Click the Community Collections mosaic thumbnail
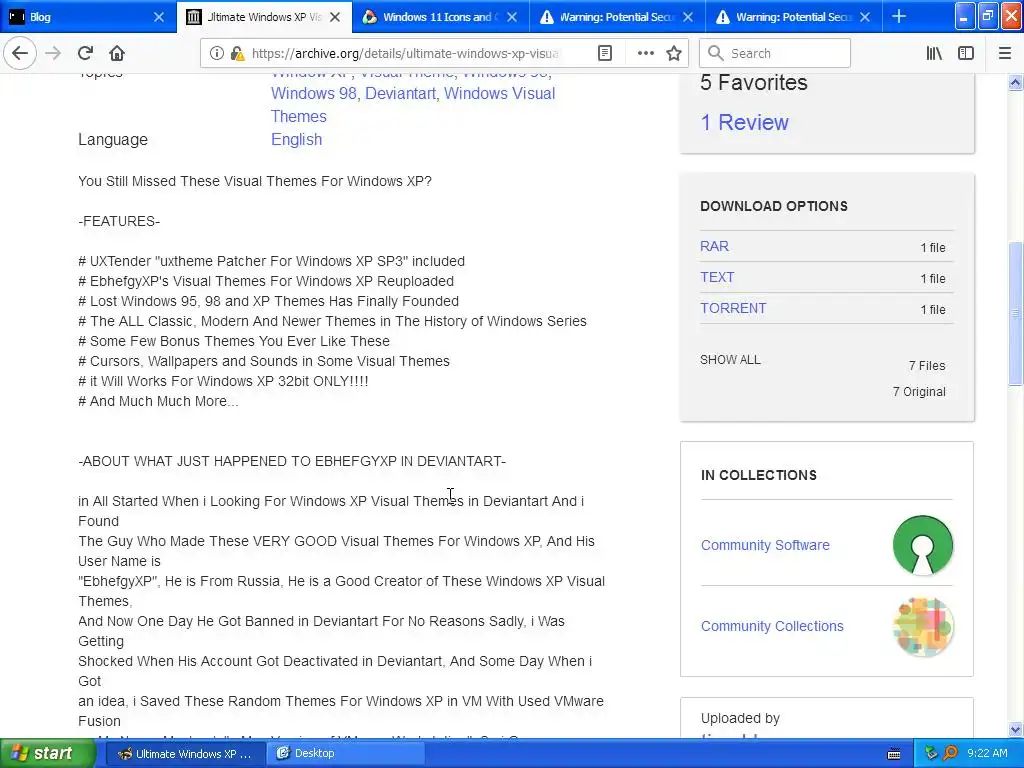 (x=922, y=626)
